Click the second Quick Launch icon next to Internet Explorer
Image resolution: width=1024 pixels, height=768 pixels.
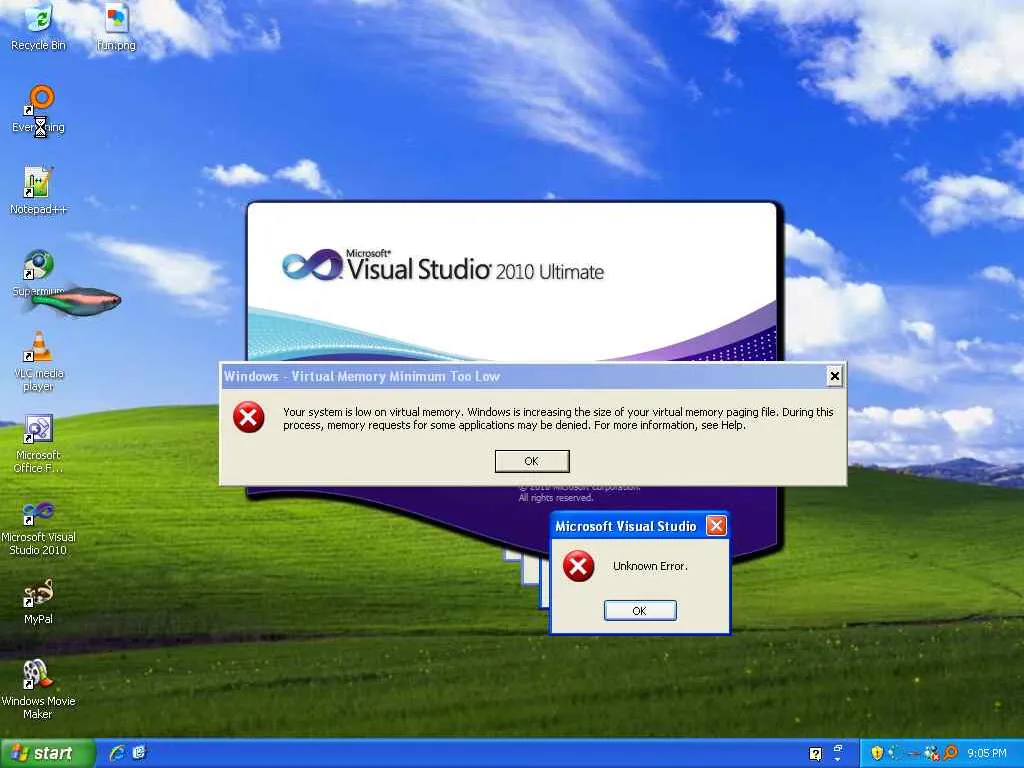pos(139,753)
